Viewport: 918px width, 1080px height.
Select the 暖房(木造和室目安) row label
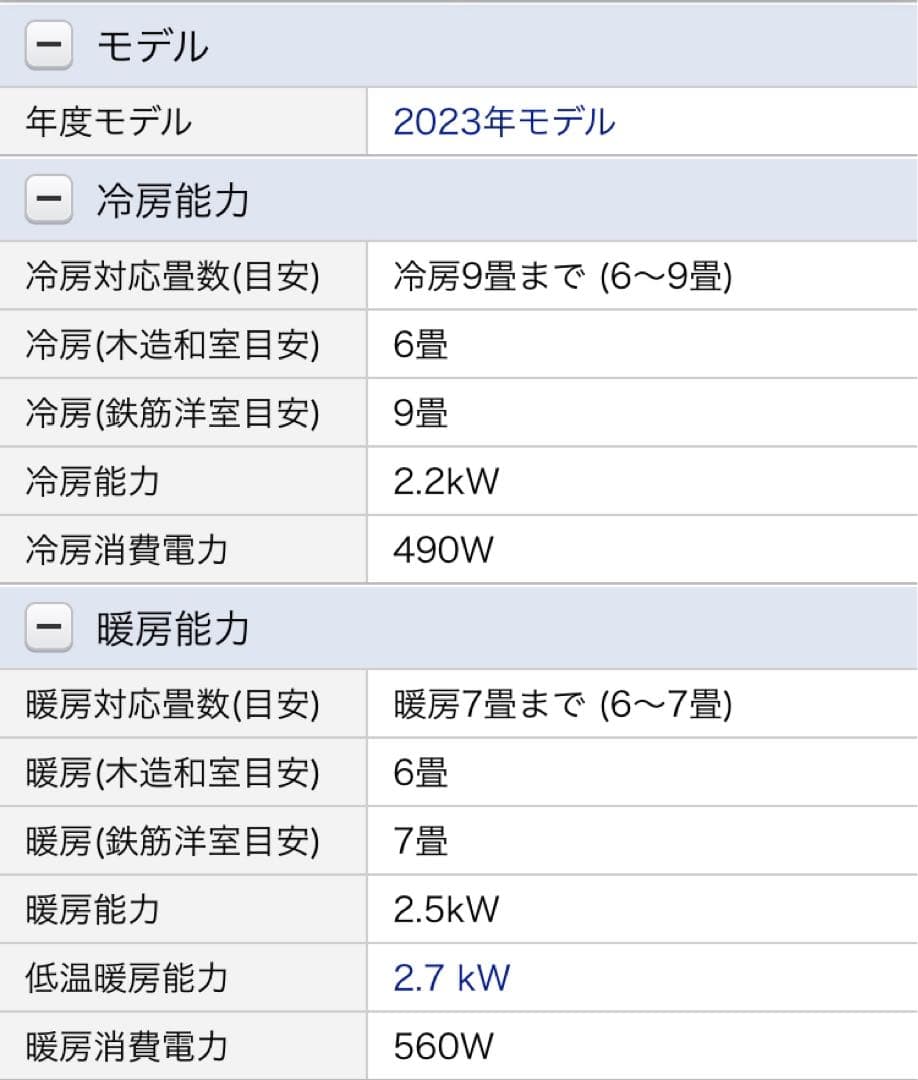[172, 773]
